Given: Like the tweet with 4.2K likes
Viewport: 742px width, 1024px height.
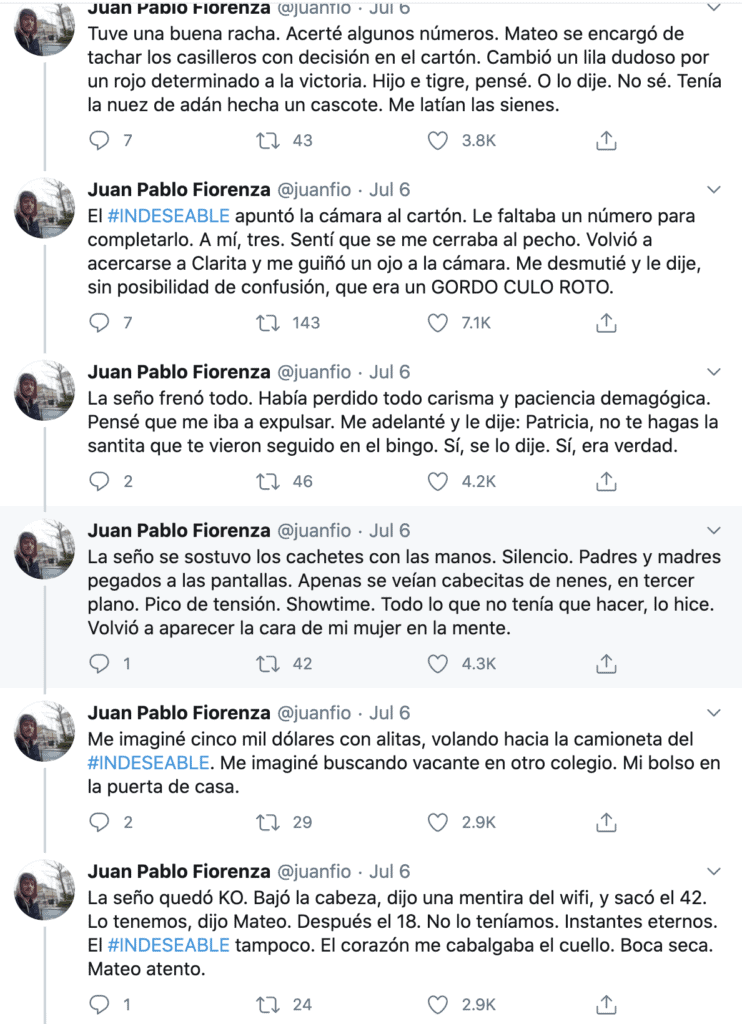Looking at the screenshot, I should (x=437, y=481).
